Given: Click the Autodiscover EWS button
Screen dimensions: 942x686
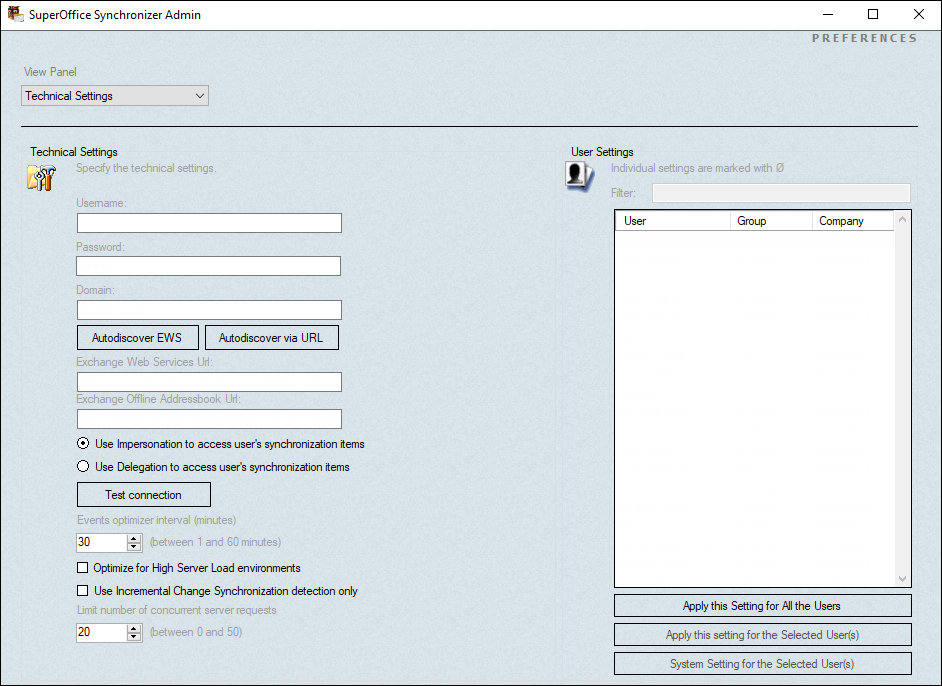Looking at the screenshot, I should tap(138, 338).
